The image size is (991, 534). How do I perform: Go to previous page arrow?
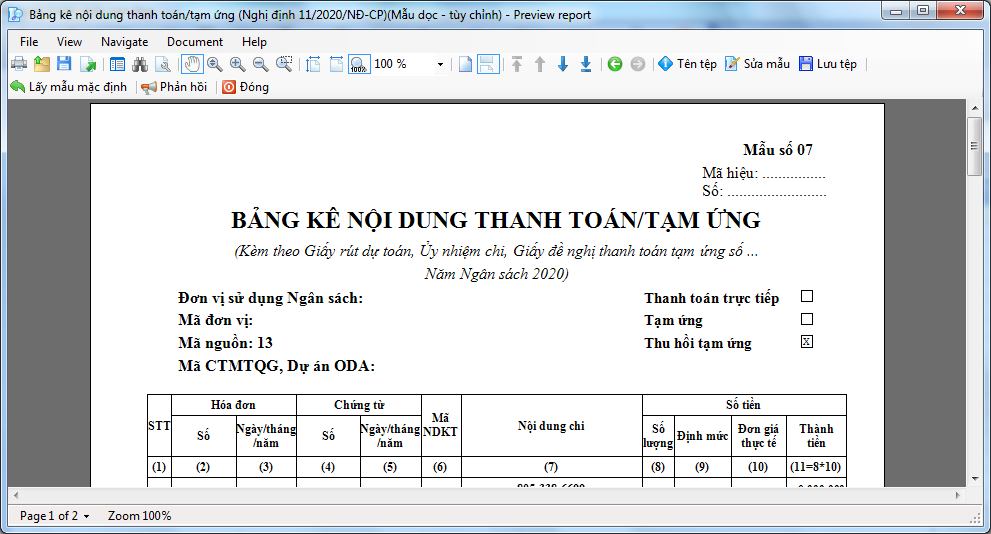(540, 64)
